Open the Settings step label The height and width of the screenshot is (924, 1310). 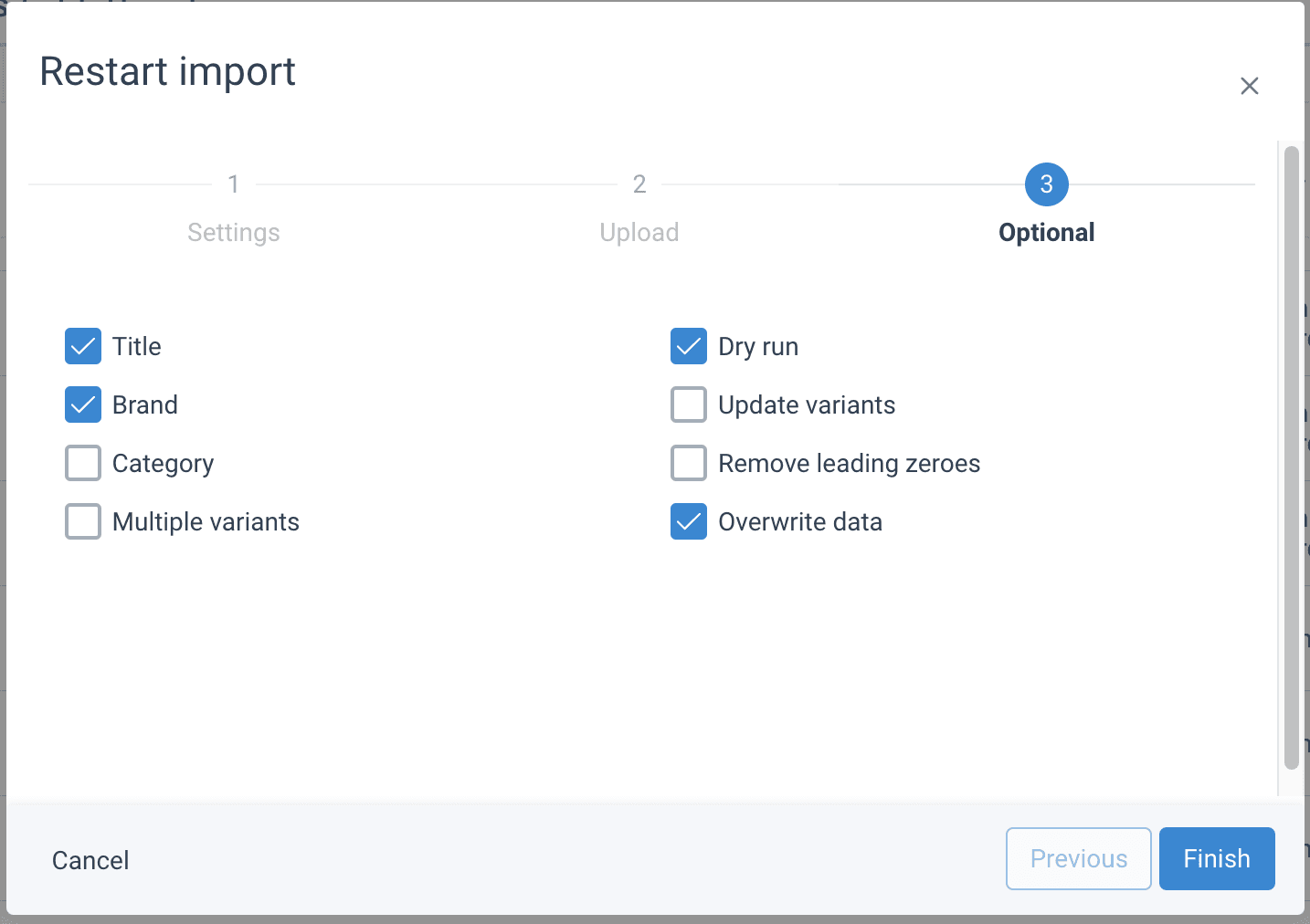click(x=234, y=233)
